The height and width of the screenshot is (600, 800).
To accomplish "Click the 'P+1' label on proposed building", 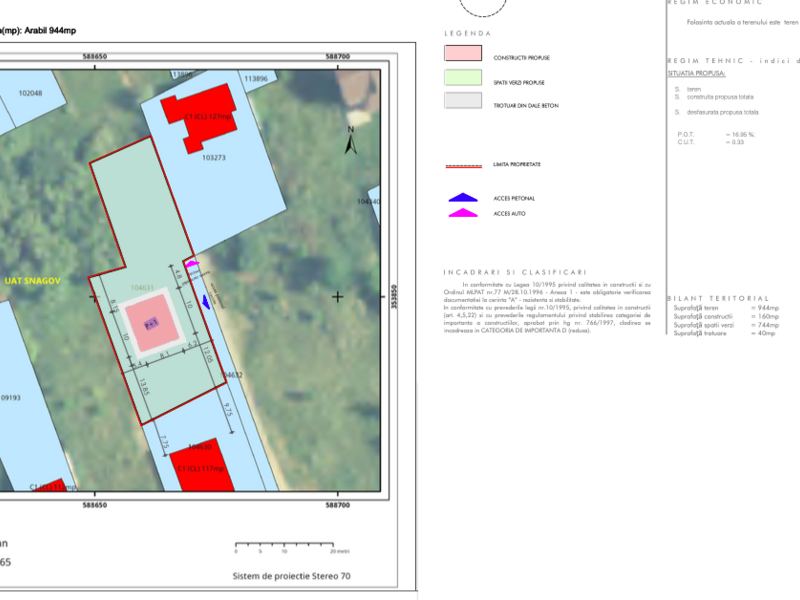I will tap(151, 323).
